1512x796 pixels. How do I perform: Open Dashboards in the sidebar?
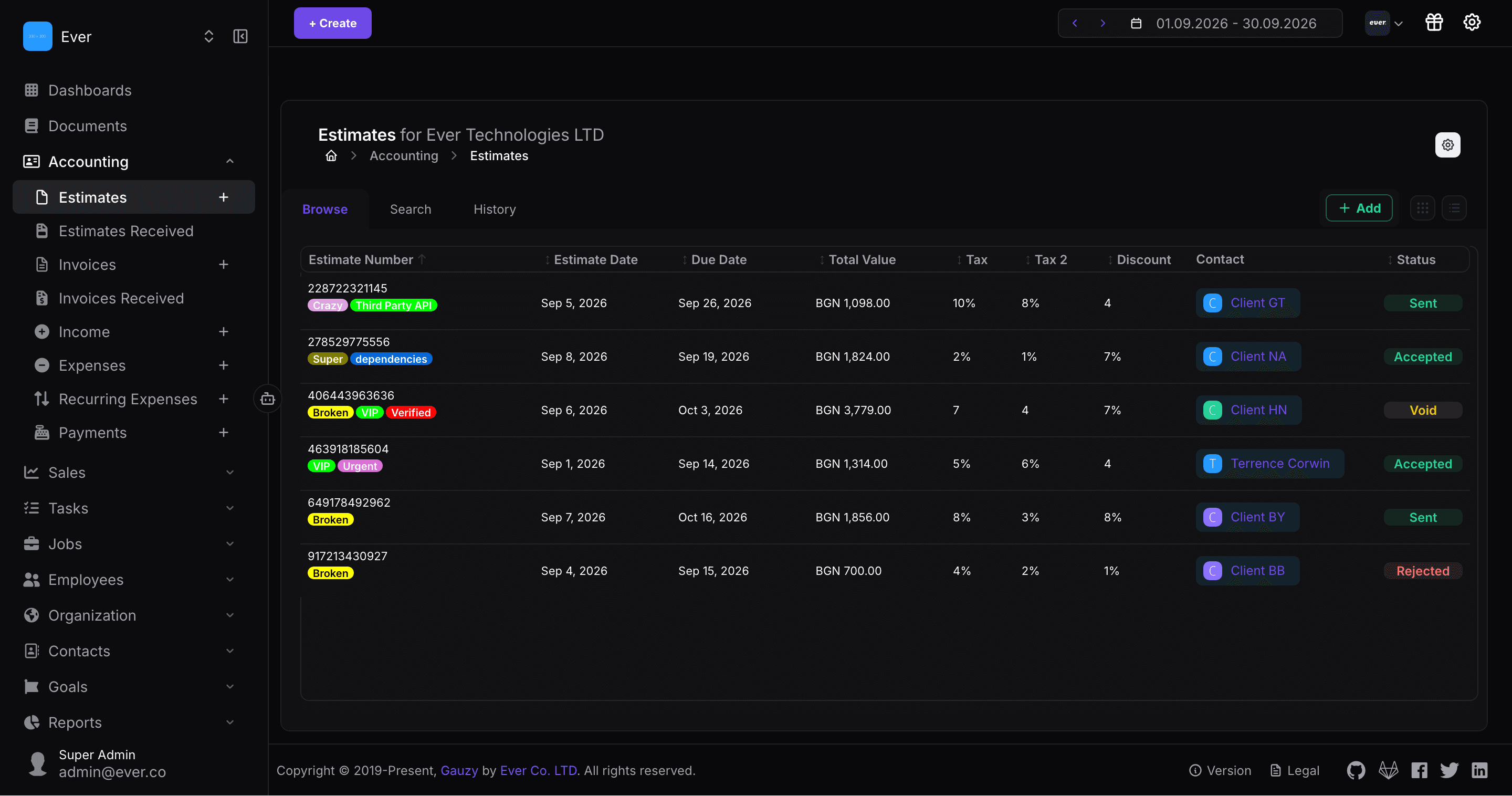[x=89, y=90]
